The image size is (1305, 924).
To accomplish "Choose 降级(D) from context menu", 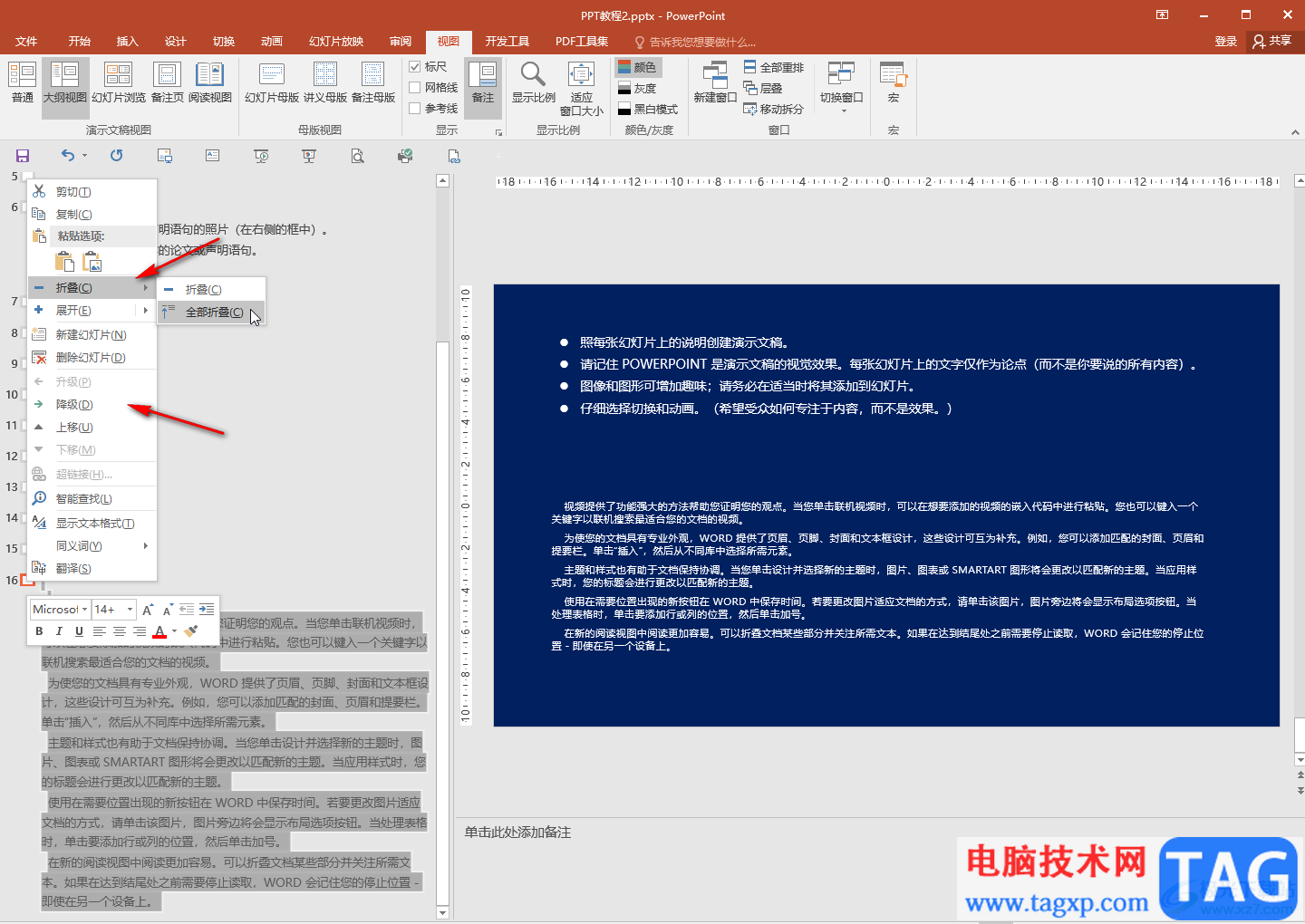I will pyautogui.click(x=92, y=405).
